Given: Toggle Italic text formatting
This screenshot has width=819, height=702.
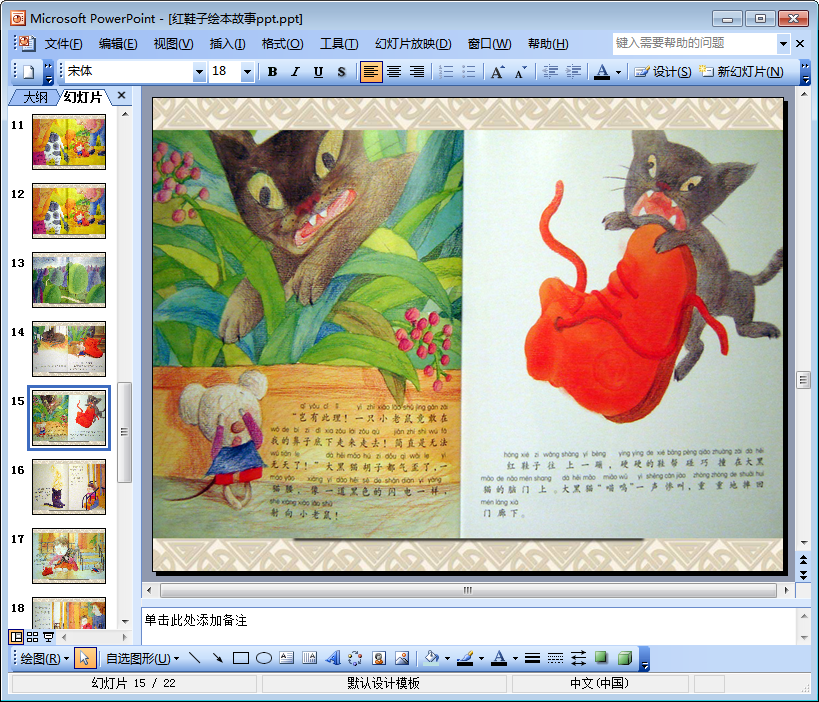Looking at the screenshot, I should 295,72.
